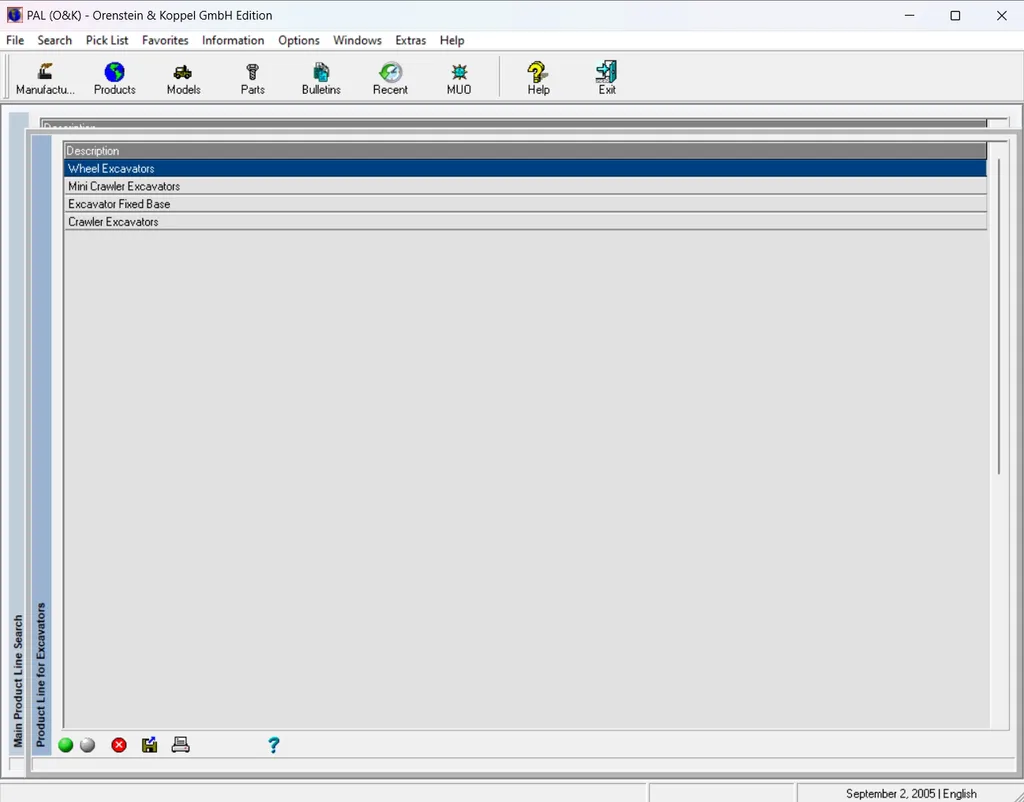Viewport: 1024px width, 802px height.
Task: Click the save disk icon at bottom
Action: (150, 745)
